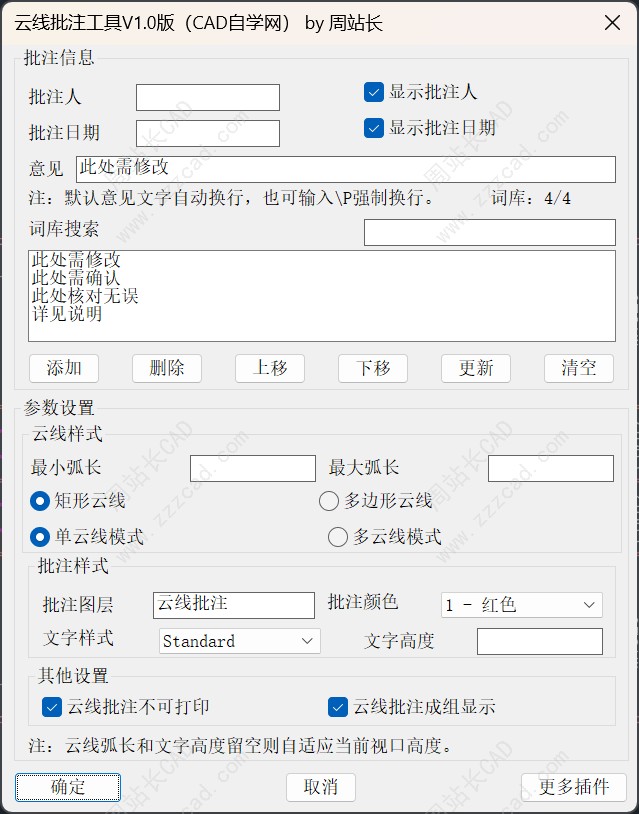Confirm with the 确定 button
The image size is (639, 814).
[x=68, y=787]
